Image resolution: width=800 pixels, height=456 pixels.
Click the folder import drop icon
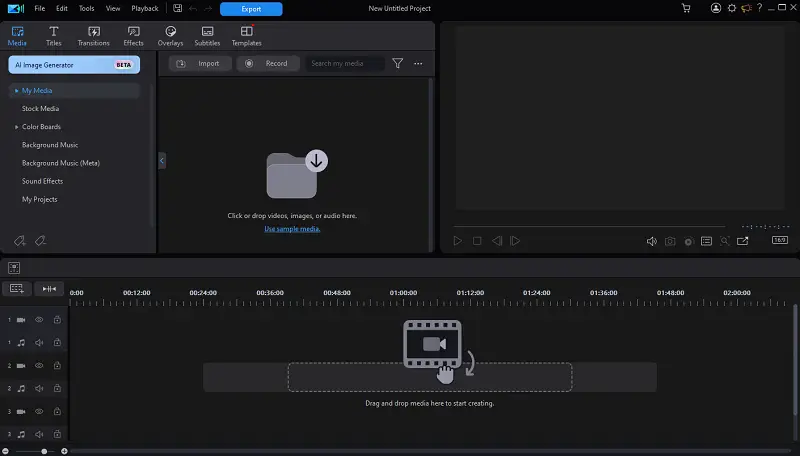[x=297, y=174]
